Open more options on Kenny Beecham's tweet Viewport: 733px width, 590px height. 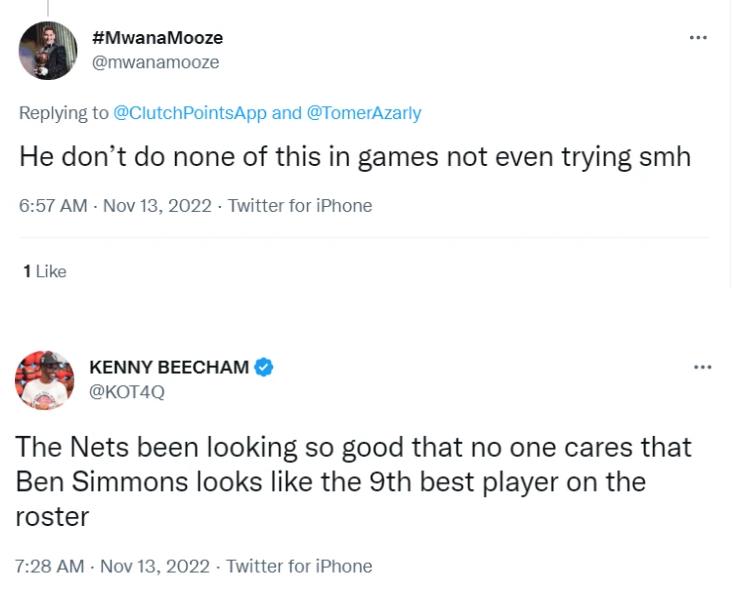[x=702, y=368]
